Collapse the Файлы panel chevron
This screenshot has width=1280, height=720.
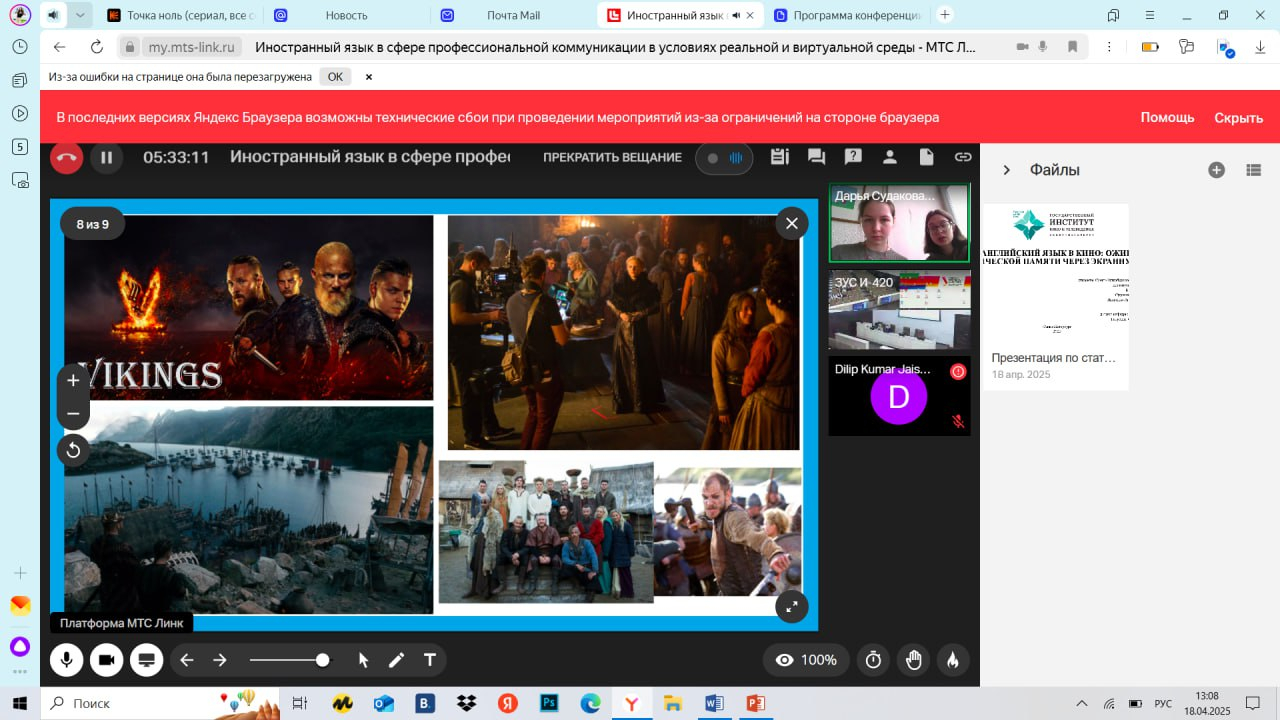tap(1007, 170)
